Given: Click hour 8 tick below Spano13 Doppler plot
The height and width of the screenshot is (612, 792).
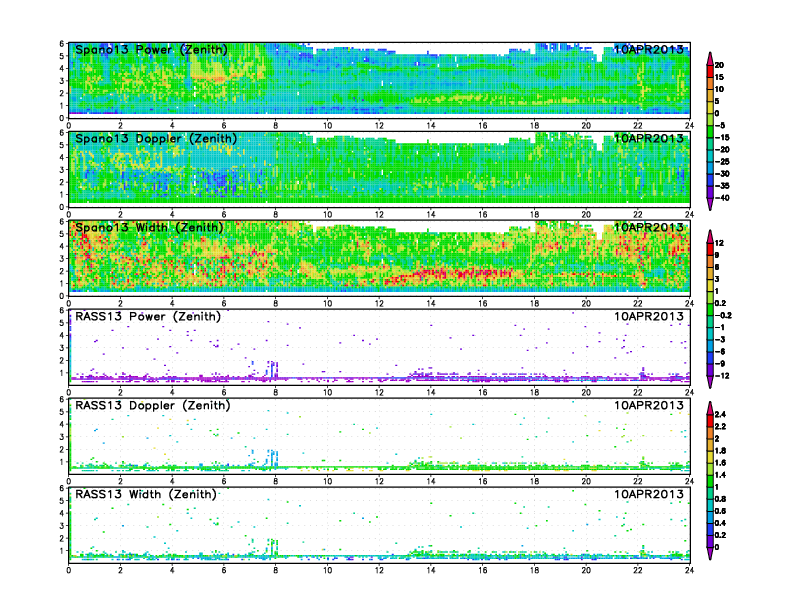Looking at the screenshot, I should click(x=275, y=215).
